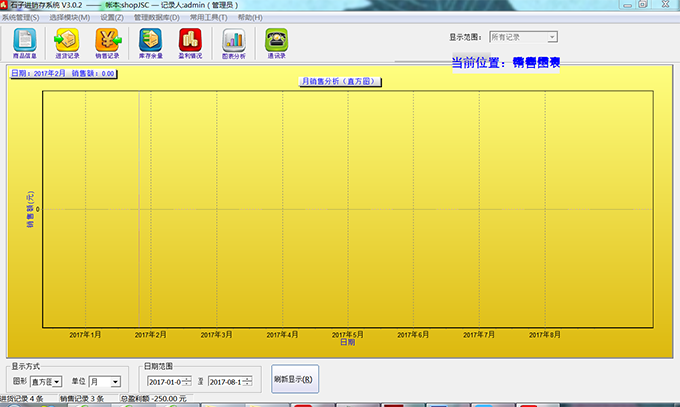Open the 通讯录 telephone icon
This screenshot has height=407, width=680.
point(275,42)
